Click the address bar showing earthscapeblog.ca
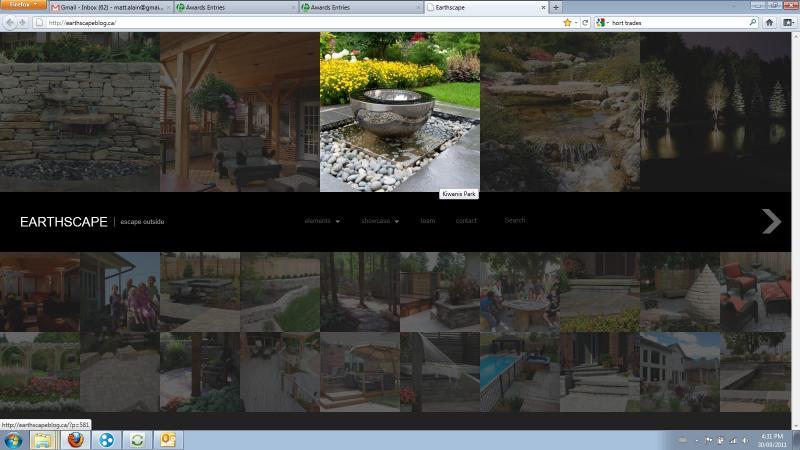800x450 pixels. (300, 22)
